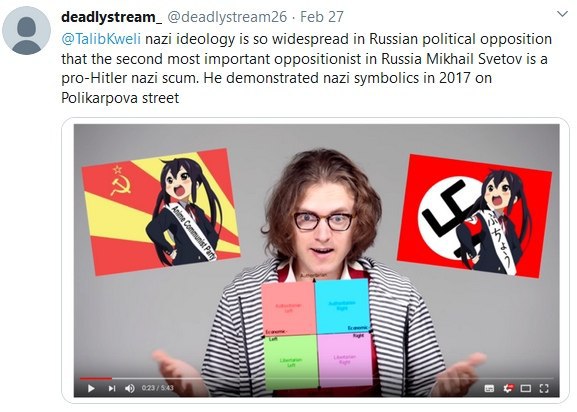
Task: Click the Anime Communist Party flag image
Action: (161, 212)
